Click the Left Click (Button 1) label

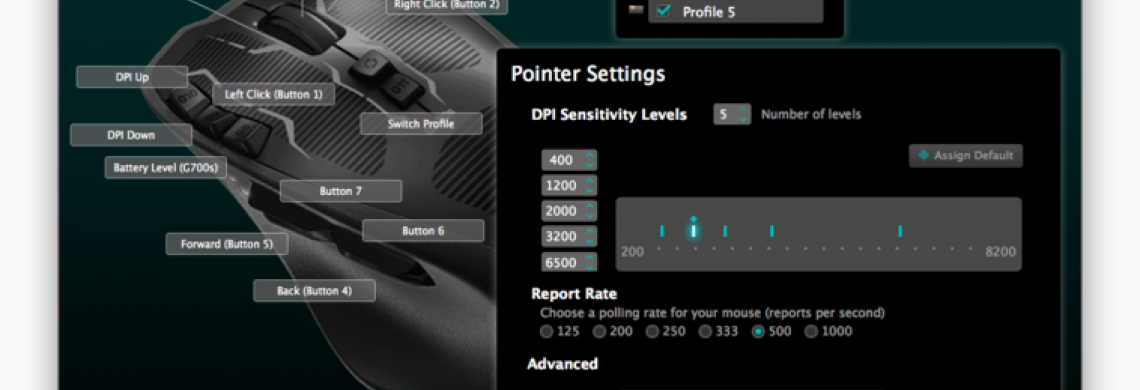273,95
